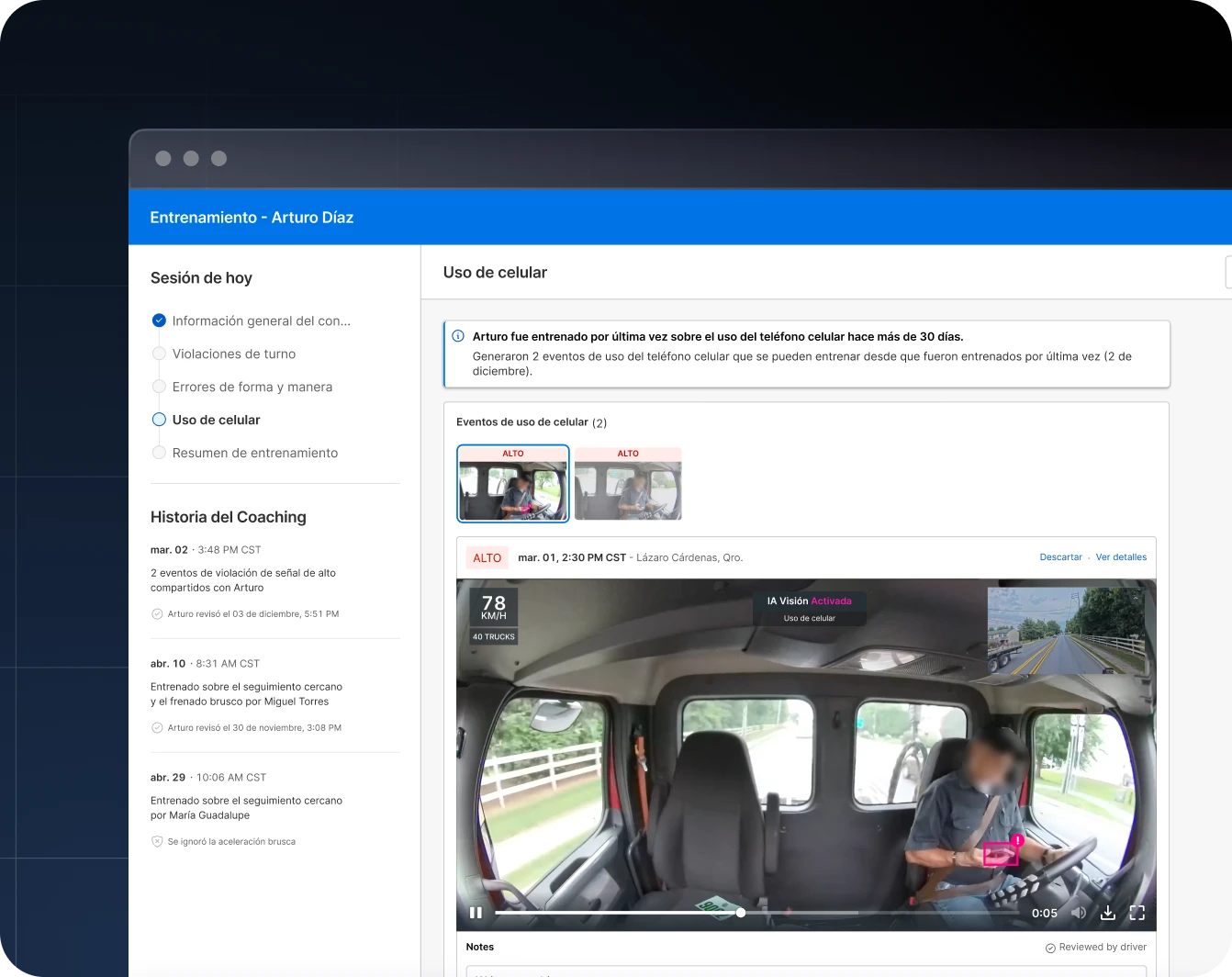The image size is (1232, 977).
Task: Go to Violaciones de turno step
Action: click(x=233, y=354)
